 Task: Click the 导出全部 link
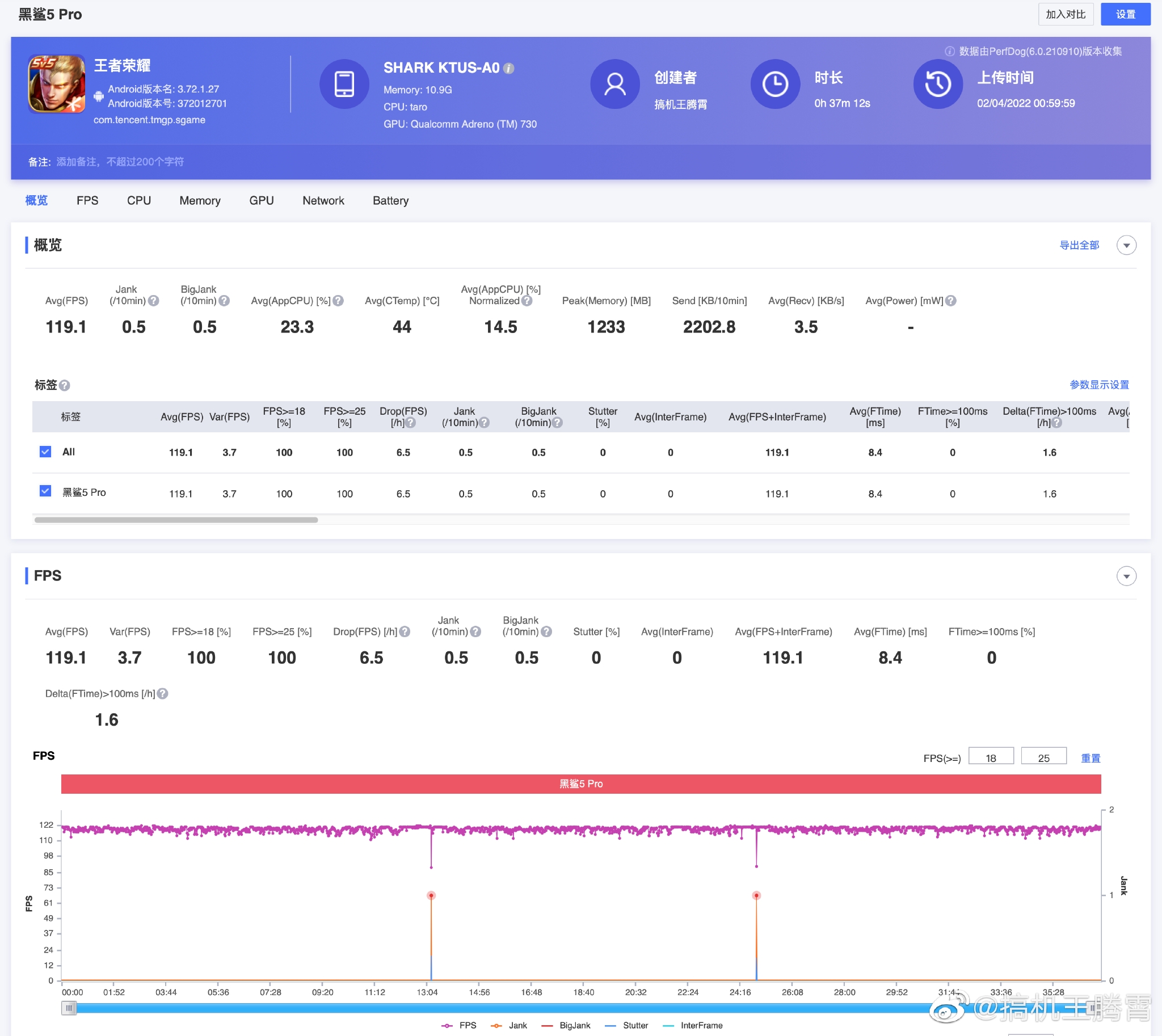[1079, 245]
